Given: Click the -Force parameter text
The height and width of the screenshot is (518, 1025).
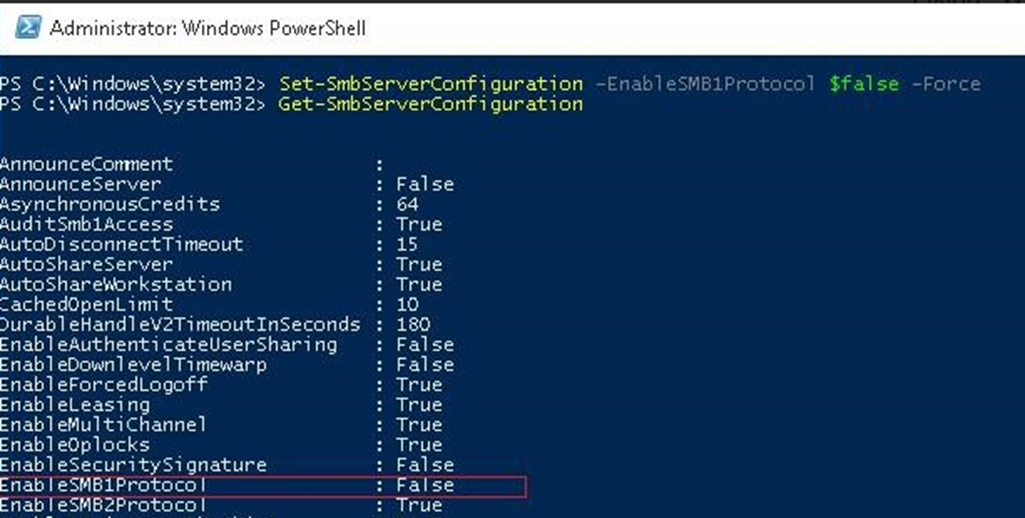Looking at the screenshot, I should tap(945, 84).
